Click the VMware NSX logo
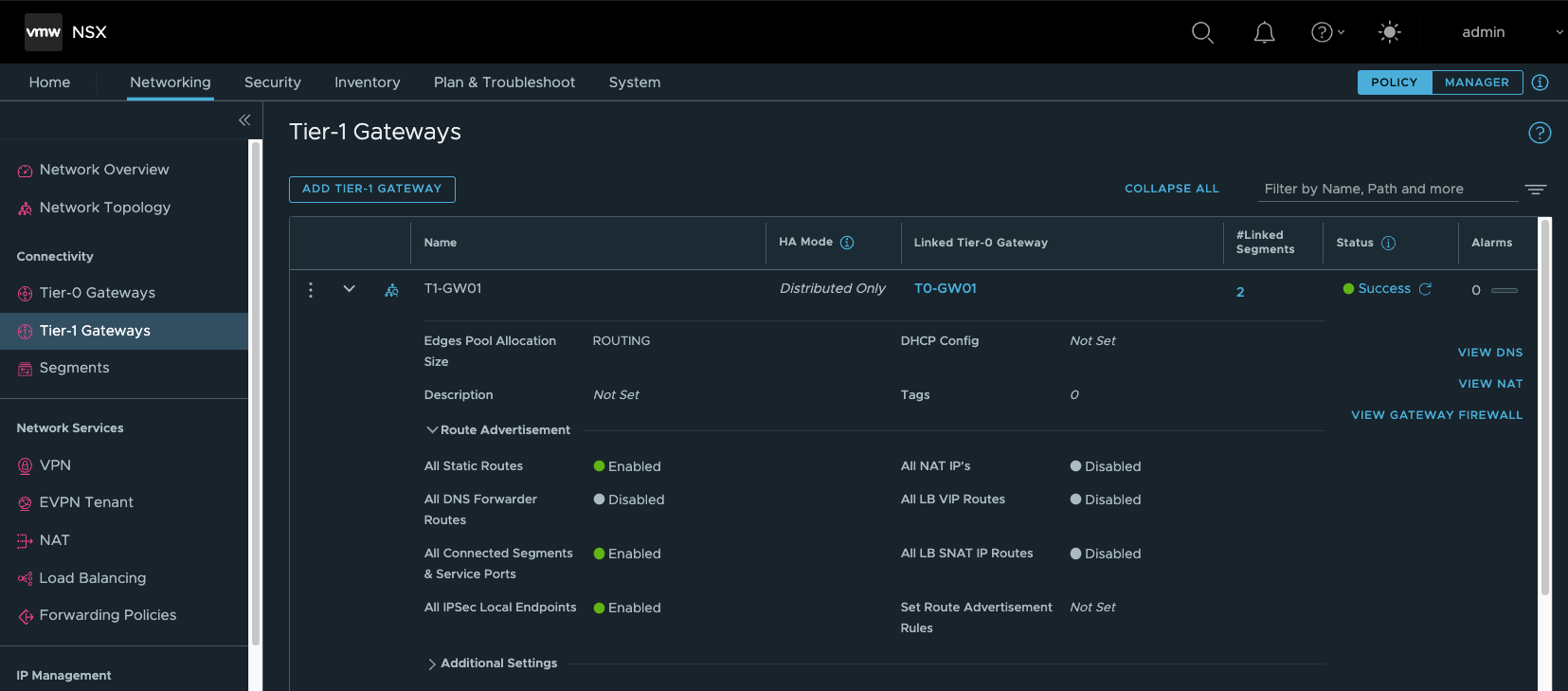 pyautogui.click(x=43, y=32)
